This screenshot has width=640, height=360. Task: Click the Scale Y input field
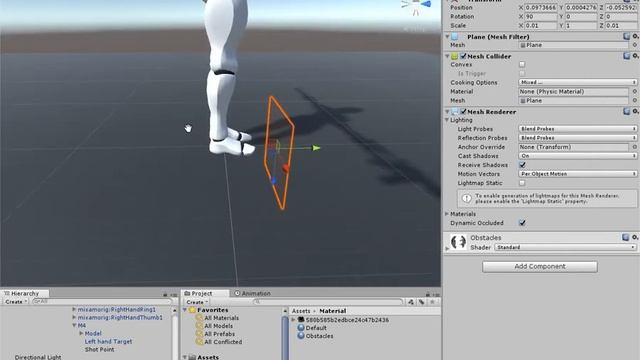[x=581, y=26]
